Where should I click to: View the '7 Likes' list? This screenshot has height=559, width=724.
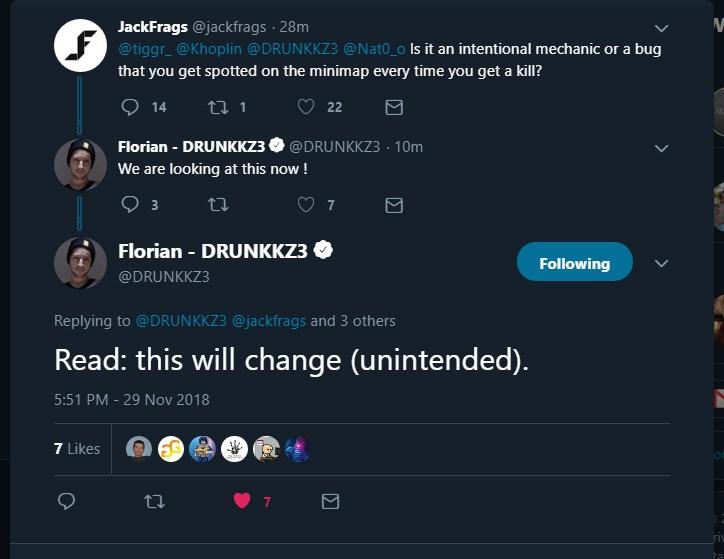(x=77, y=449)
